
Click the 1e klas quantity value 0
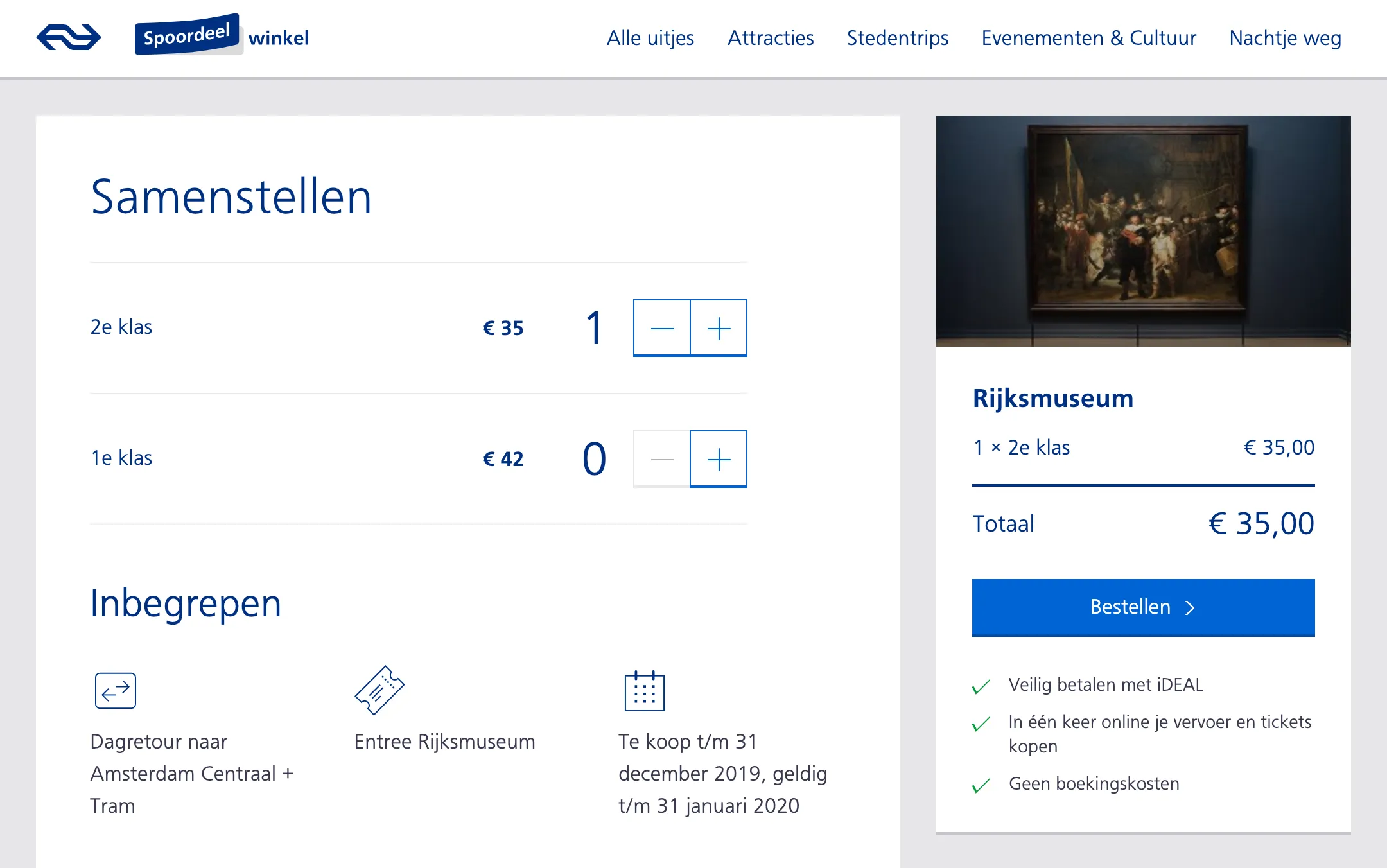point(595,459)
